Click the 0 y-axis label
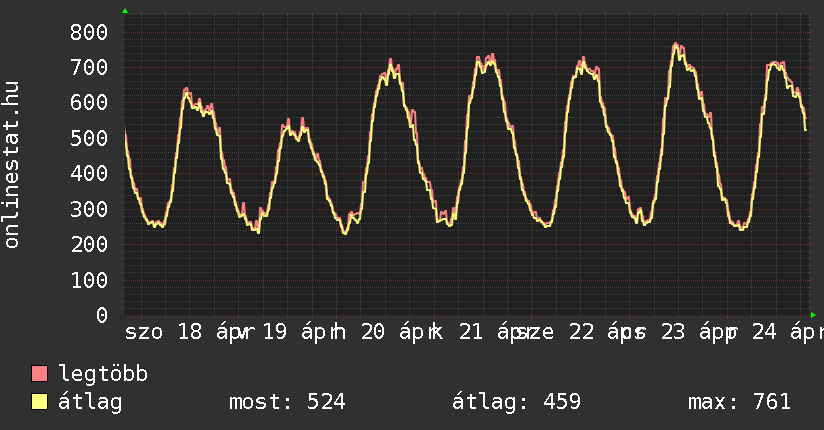Screen dimensions: 824x430 point(101,315)
